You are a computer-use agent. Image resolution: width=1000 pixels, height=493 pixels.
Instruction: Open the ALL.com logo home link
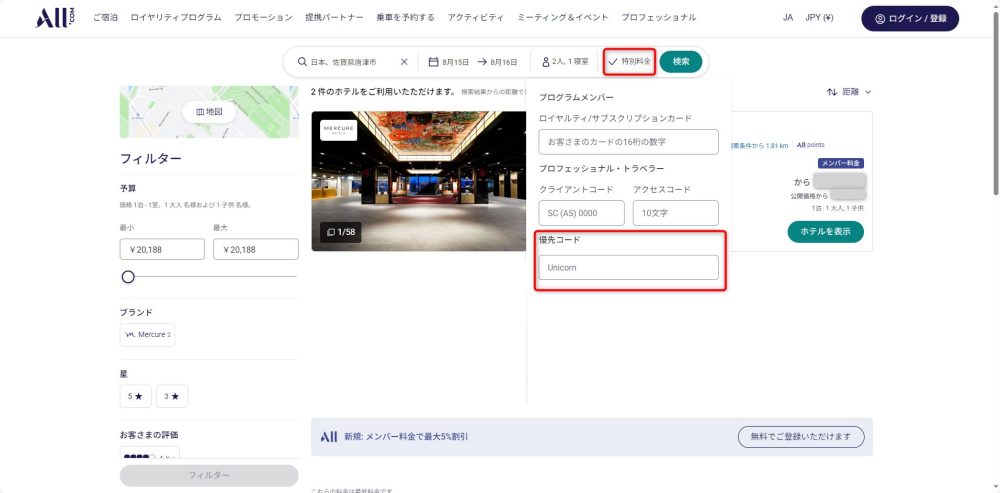[x=55, y=18]
